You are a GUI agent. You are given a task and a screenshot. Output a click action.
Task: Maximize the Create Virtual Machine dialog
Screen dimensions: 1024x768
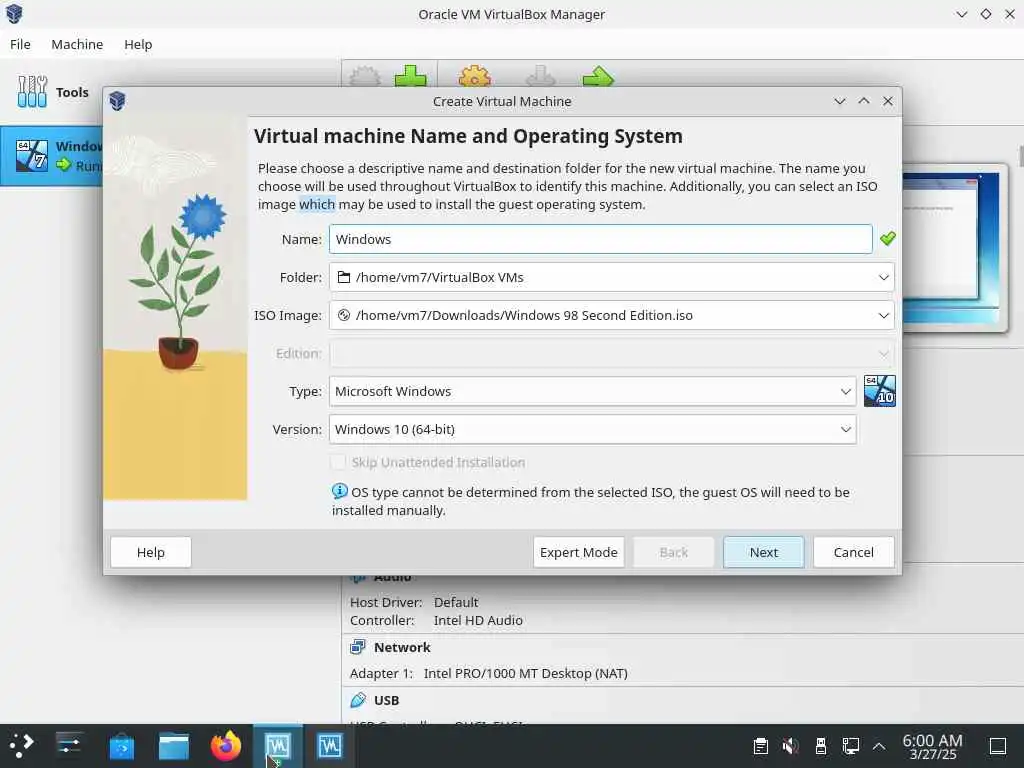(863, 101)
